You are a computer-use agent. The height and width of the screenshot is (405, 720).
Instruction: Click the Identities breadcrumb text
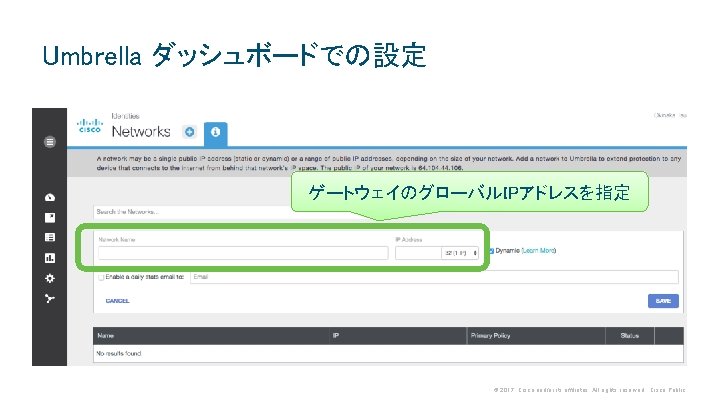coord(125,116)
